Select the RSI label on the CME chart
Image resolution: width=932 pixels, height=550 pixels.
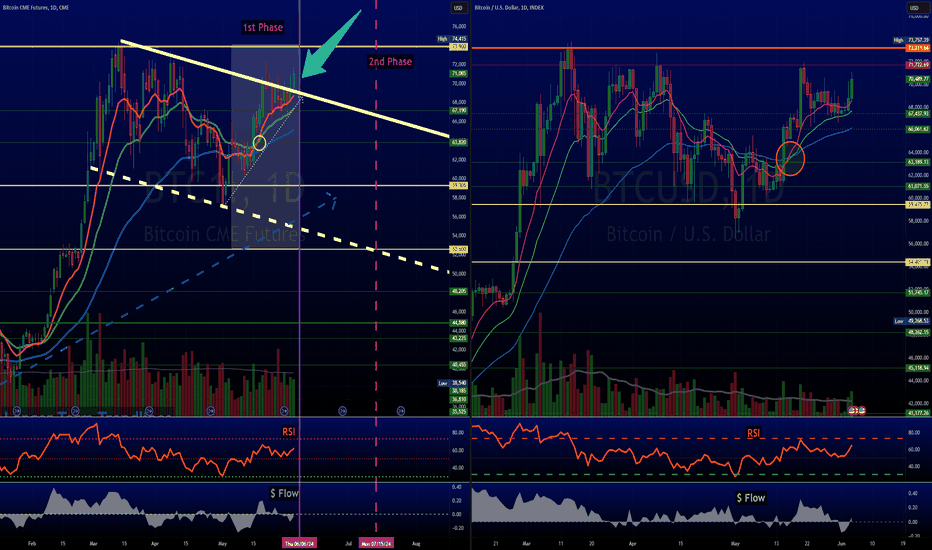288,432
